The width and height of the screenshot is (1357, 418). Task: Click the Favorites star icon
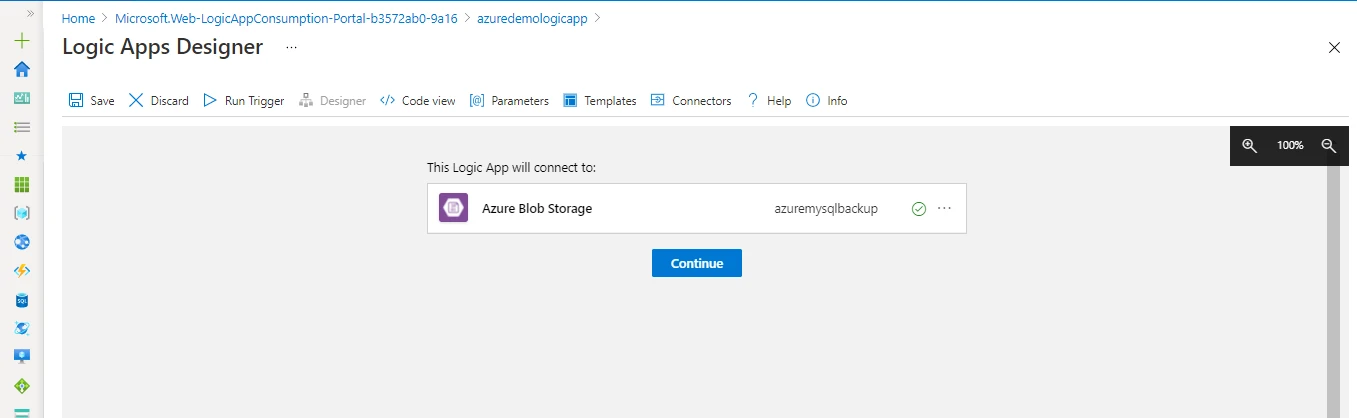(x=21, y=156)
